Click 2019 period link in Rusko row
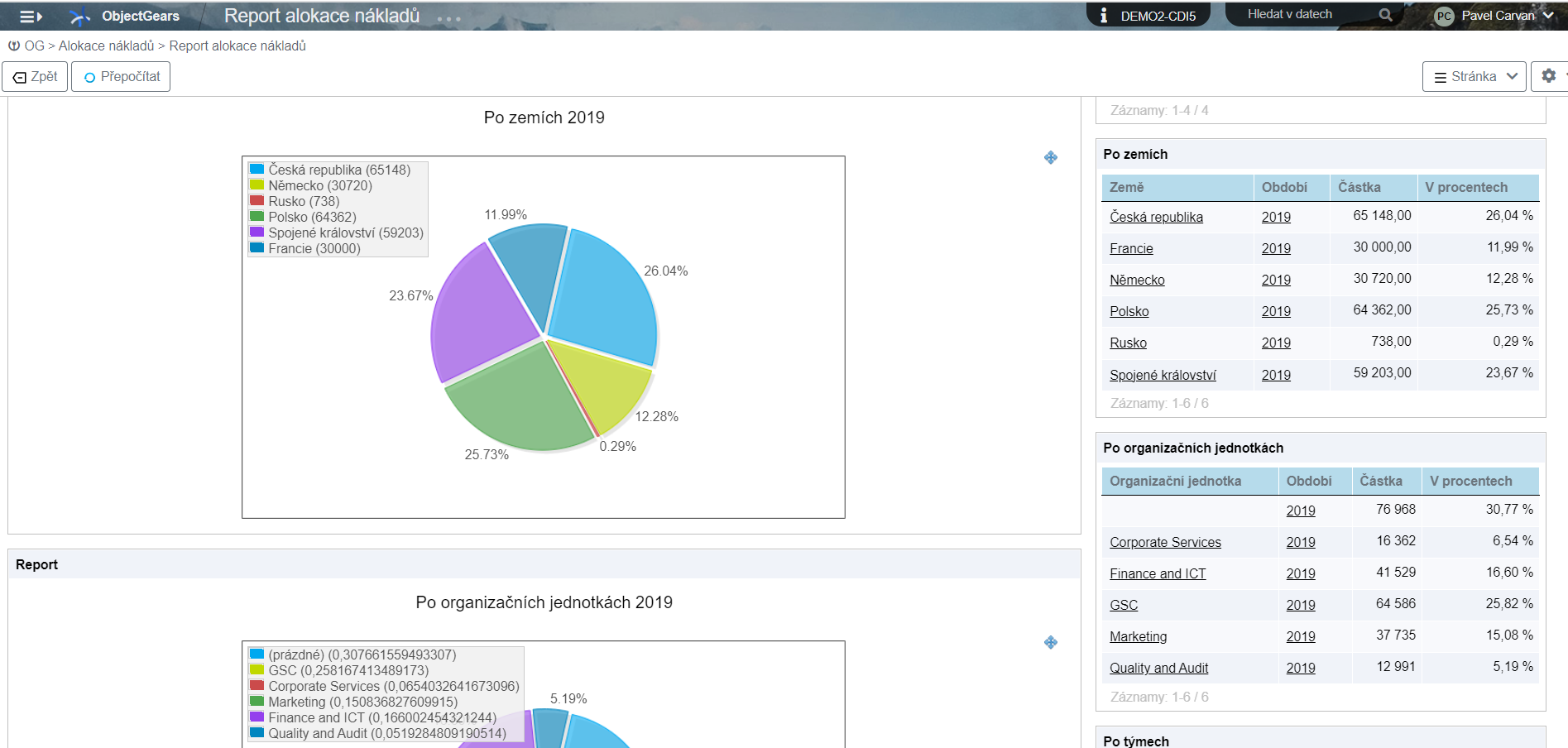1568x748 pixels. click(x=1276, y=343)
